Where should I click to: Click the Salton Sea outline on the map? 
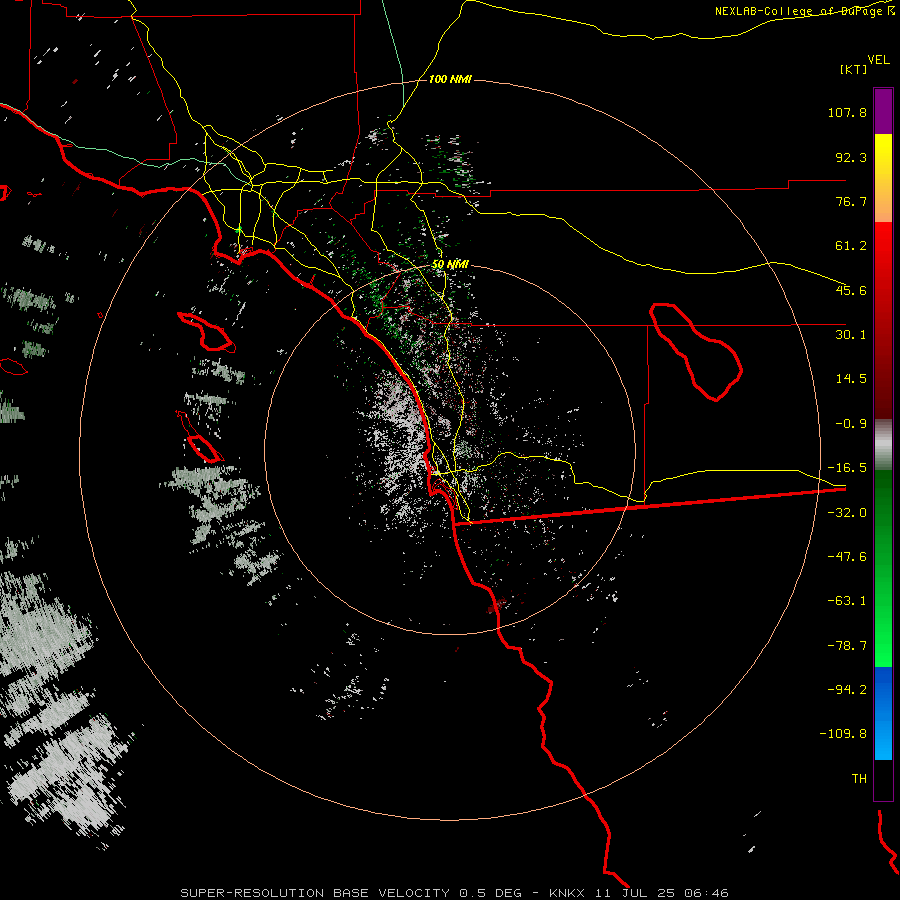[696, 351]
